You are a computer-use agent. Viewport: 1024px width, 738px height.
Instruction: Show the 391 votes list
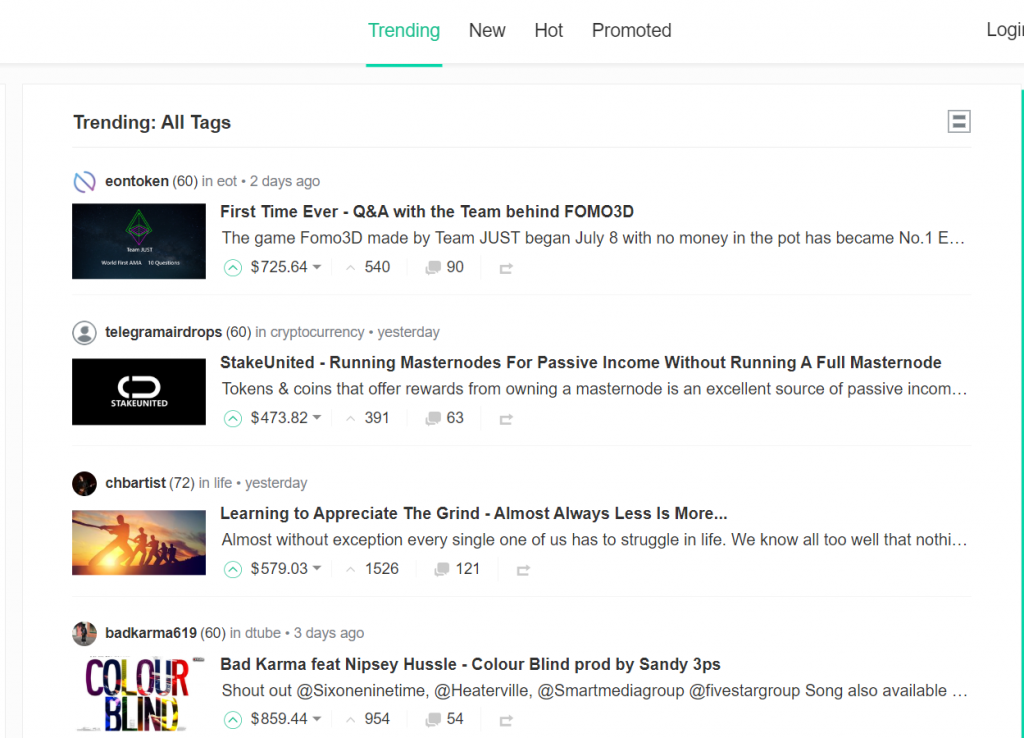[x=377, y=418]
